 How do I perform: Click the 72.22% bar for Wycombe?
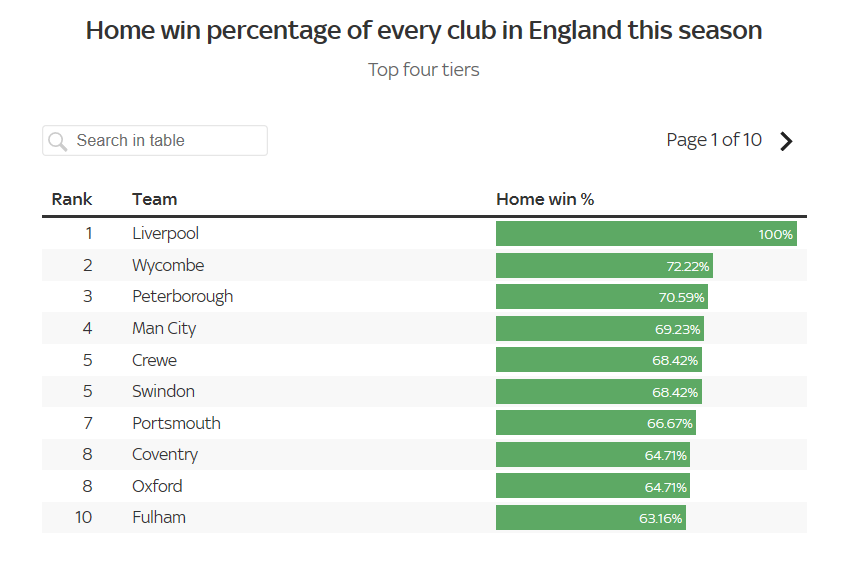point(604,266)
